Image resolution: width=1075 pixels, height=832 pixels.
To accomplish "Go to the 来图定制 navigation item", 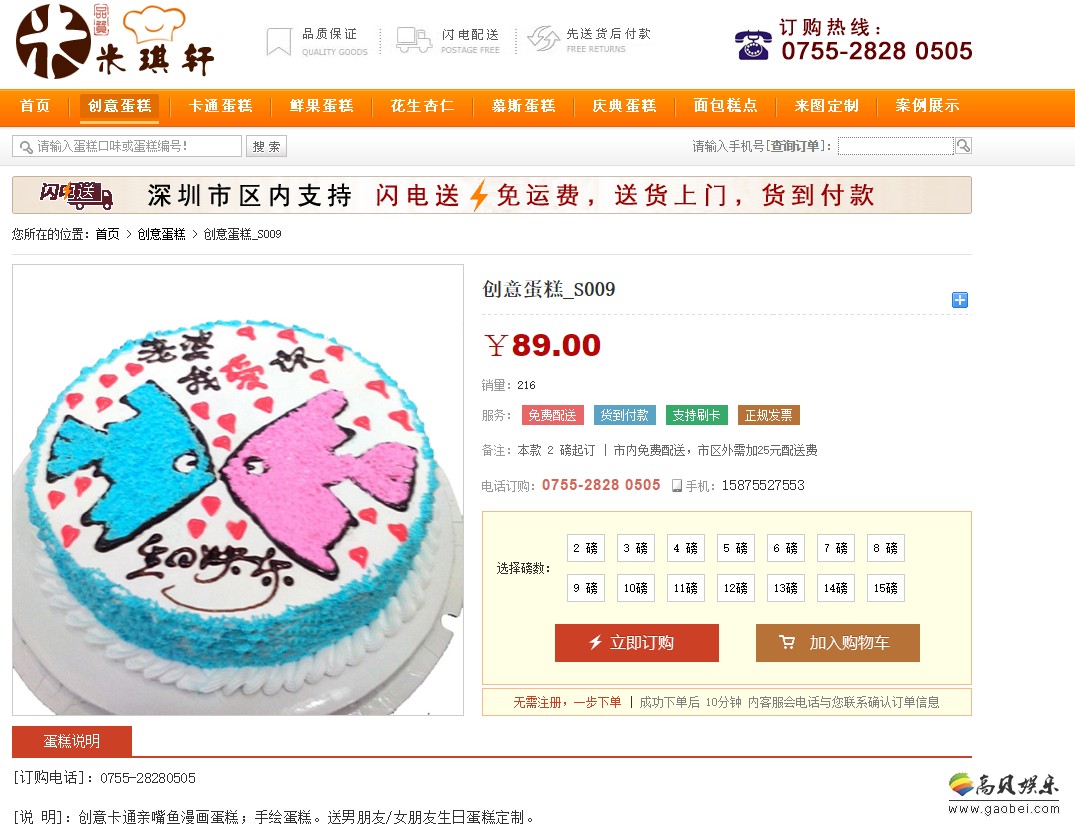I will tap(827, 106).
